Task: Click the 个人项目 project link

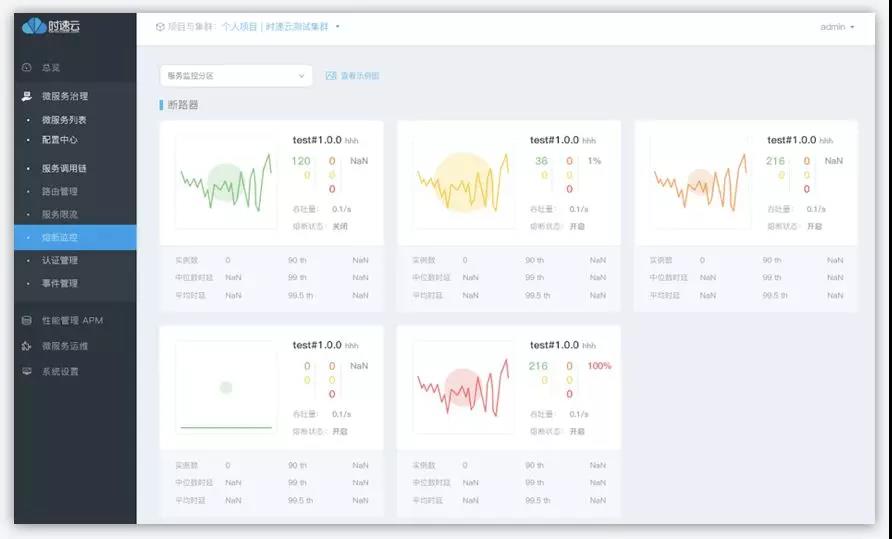Action: 239,27
